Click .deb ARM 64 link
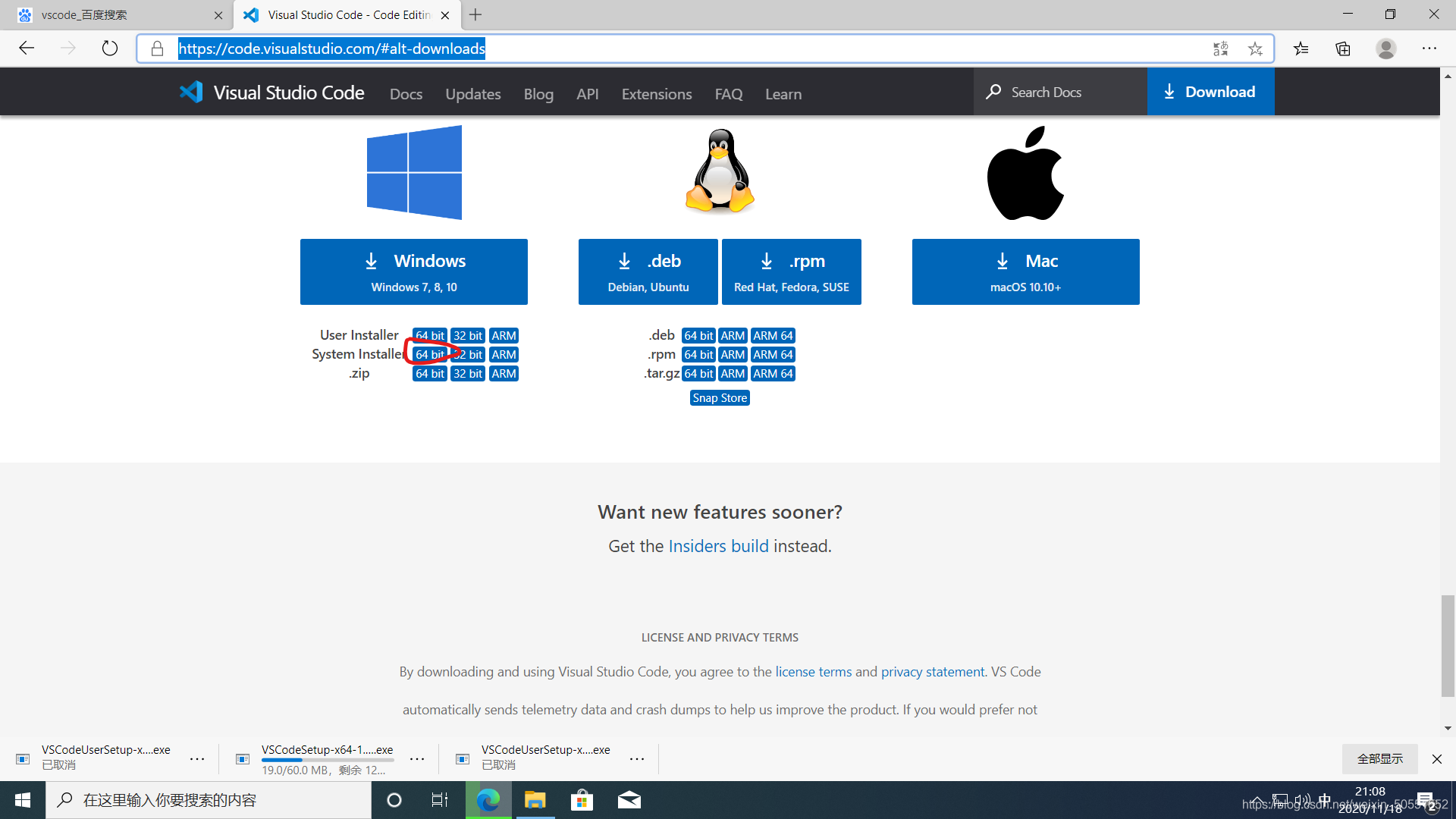Screen dimensions: 1456x819 point(773,335)
